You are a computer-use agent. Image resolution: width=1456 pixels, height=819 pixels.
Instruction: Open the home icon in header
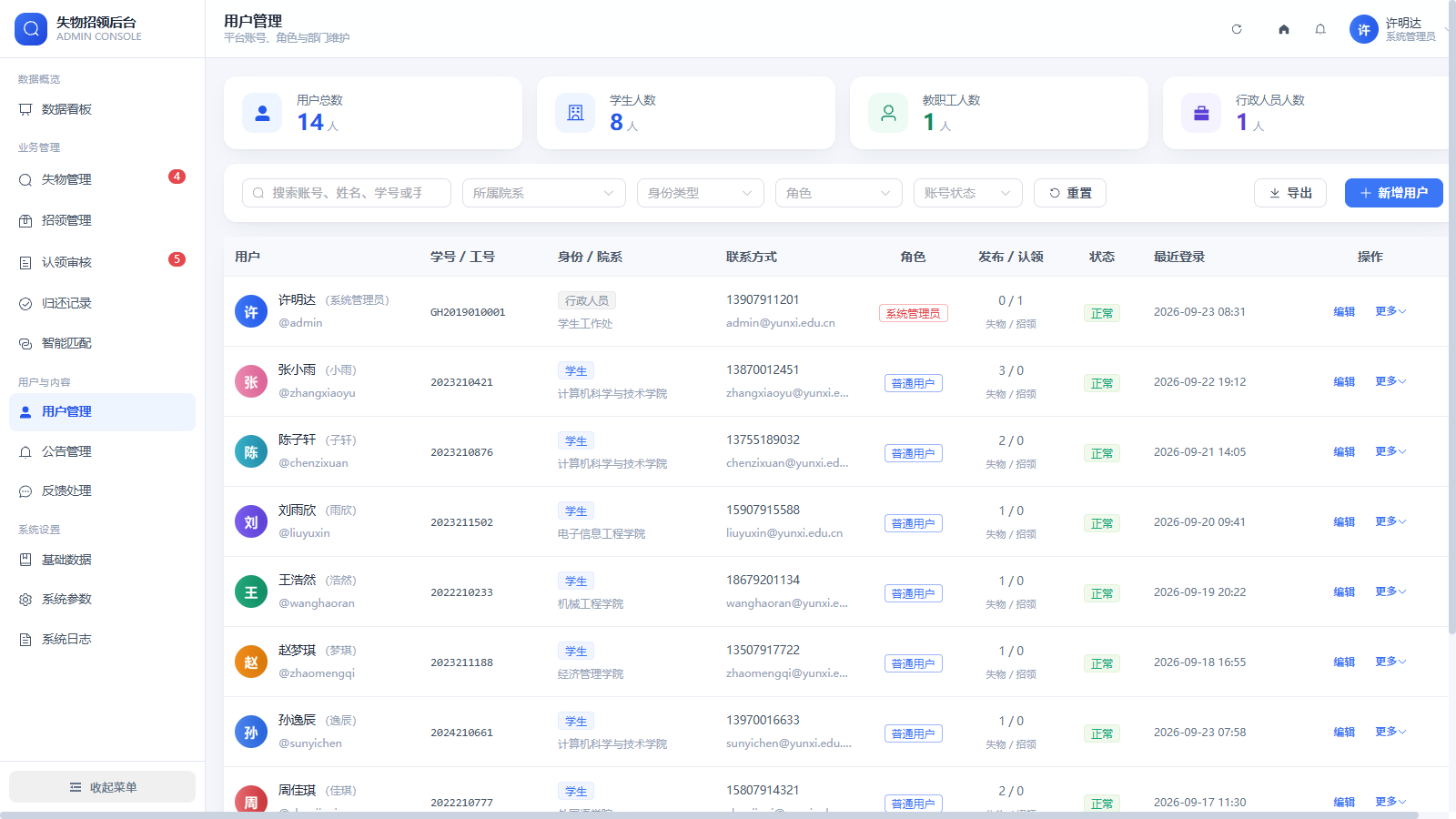(x=1284, y=29)
